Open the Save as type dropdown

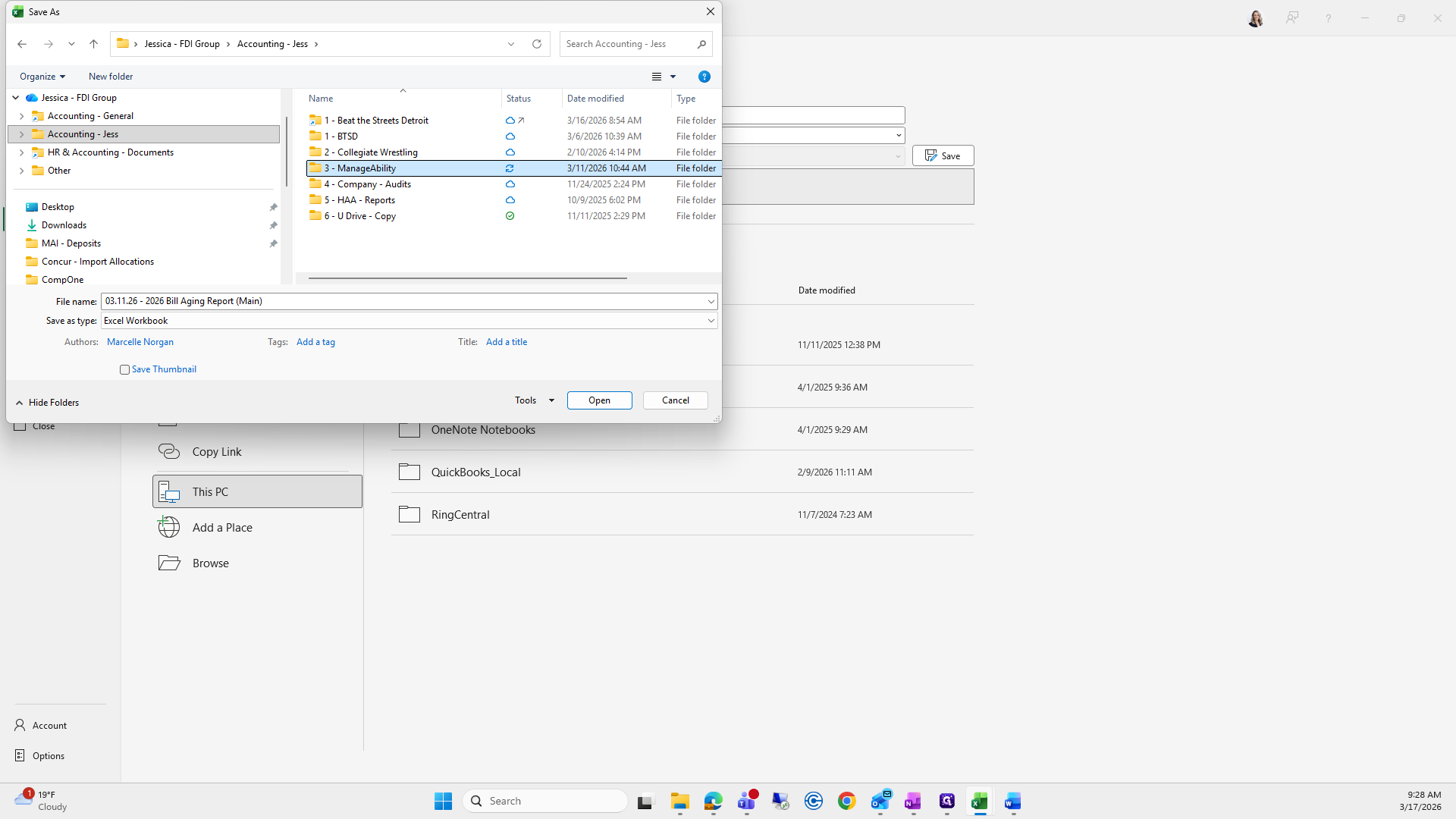[711, 321]
